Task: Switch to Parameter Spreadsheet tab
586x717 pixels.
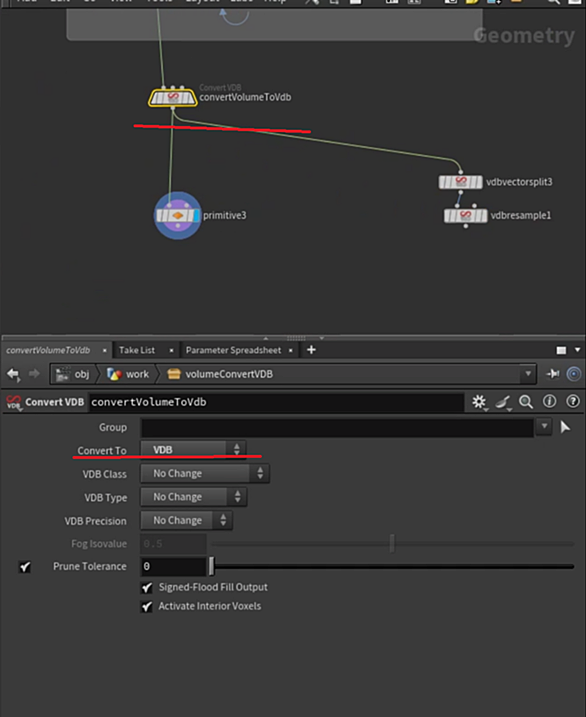Action: [233, 350]
